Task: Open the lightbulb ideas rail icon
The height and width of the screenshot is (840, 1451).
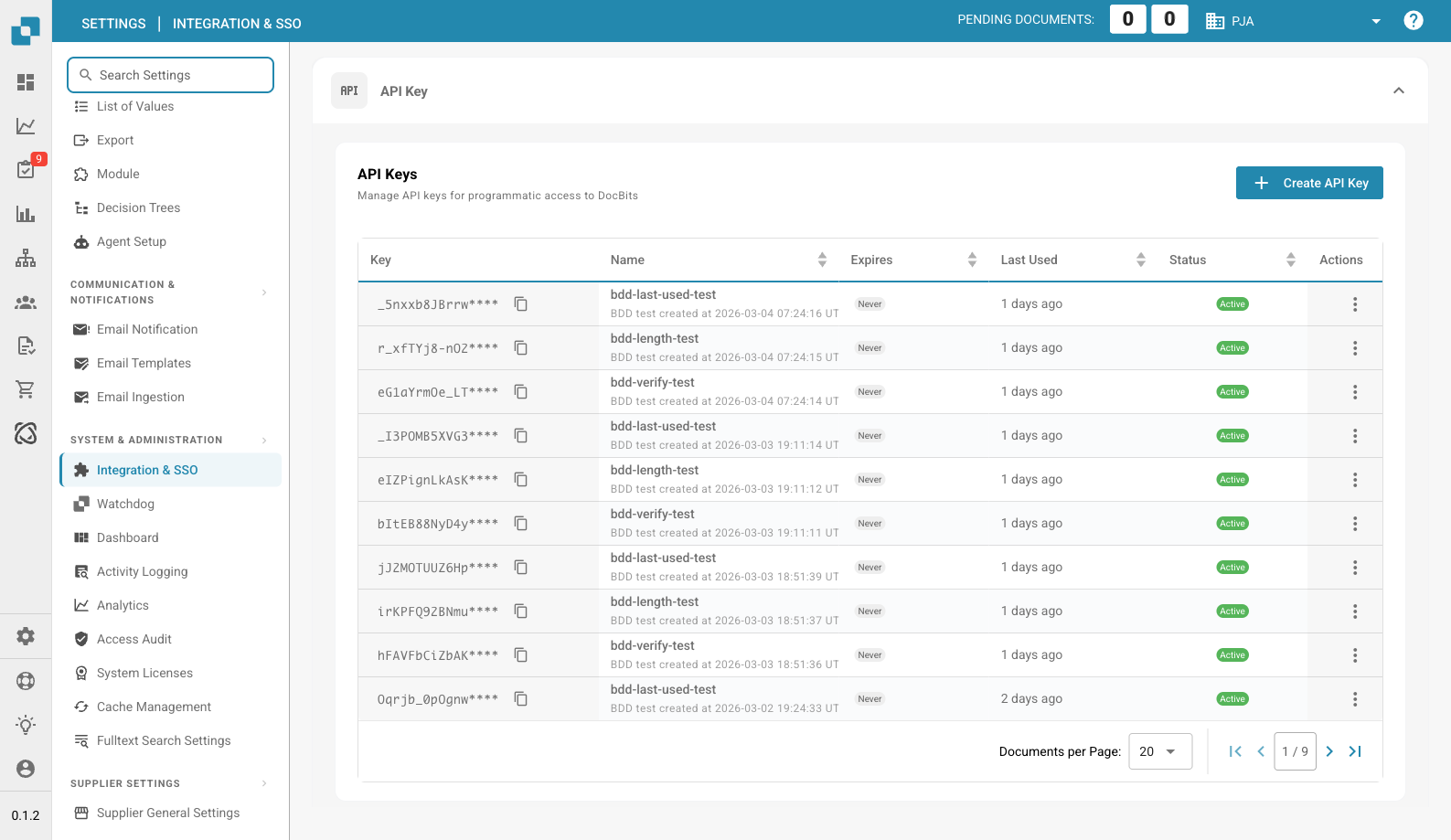Action: (26, 725)
